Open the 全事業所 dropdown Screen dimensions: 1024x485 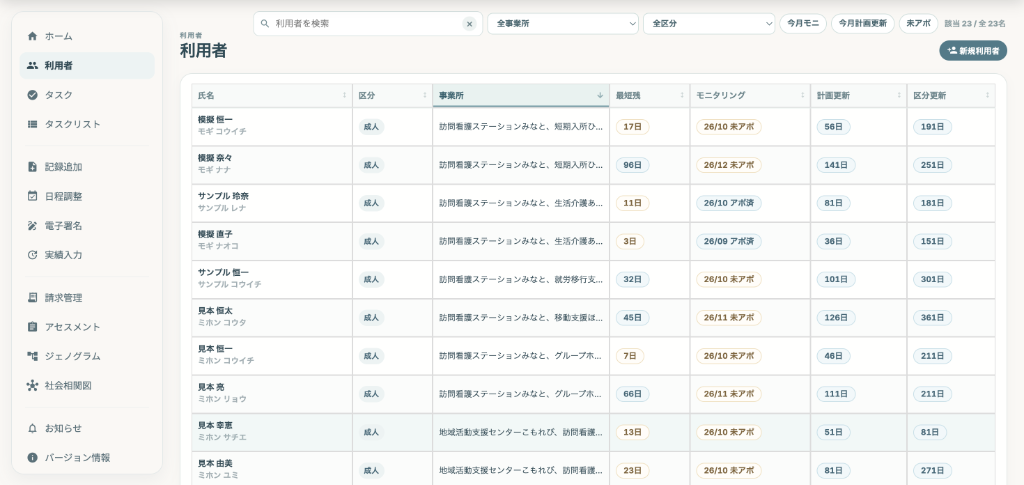[563, 23]
